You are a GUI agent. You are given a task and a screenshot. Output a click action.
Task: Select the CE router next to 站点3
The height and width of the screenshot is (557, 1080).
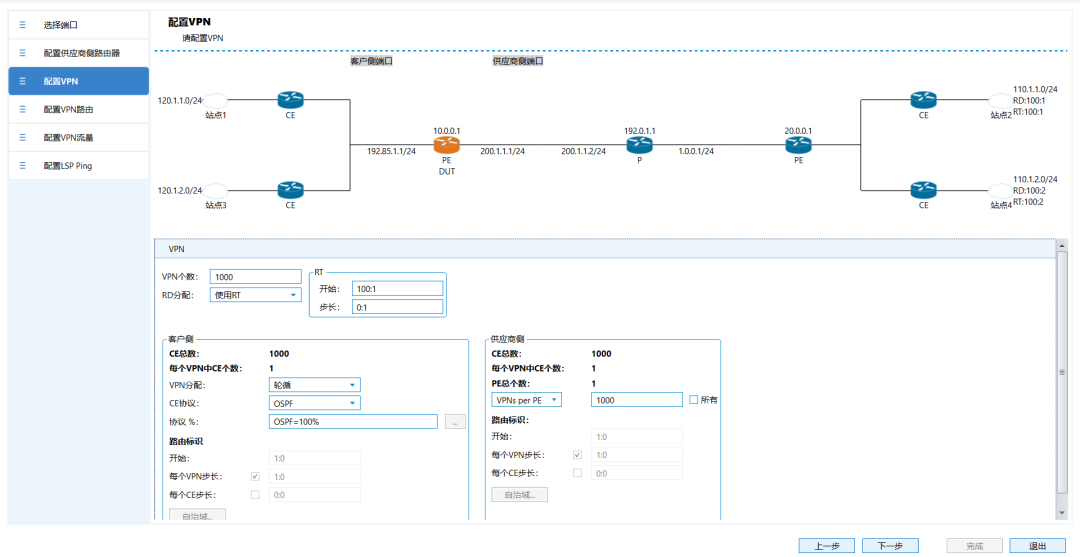[x=290, y=189]
